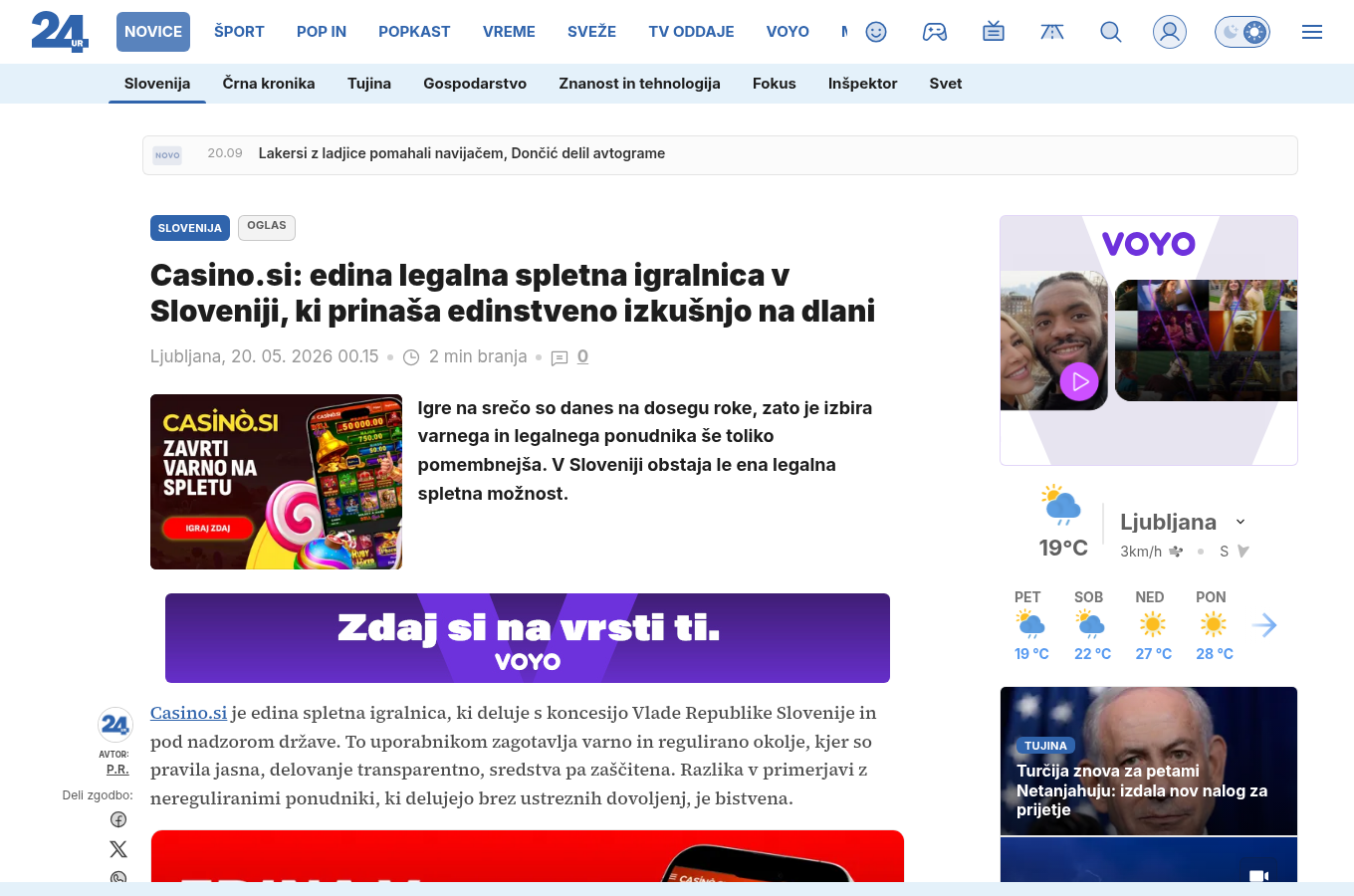Open comments speech bubble icon

pyautogui.click(x=560, y=357)
